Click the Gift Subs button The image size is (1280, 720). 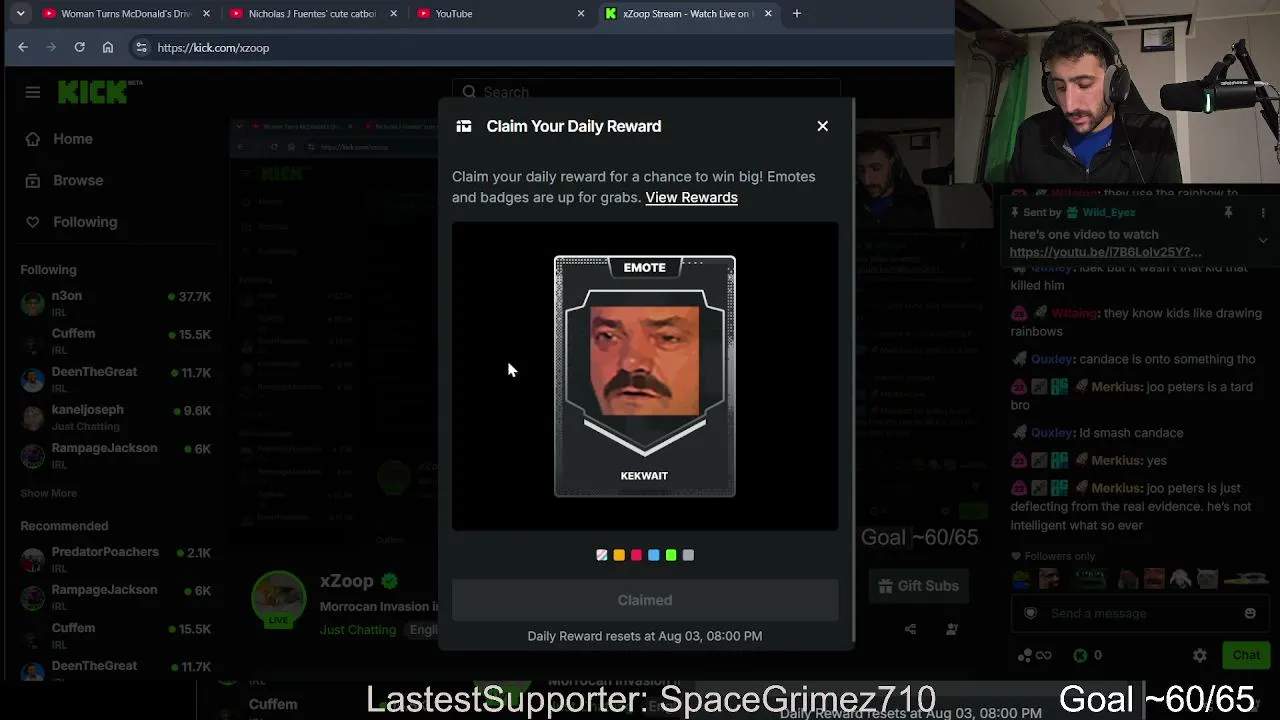[919, 586]
